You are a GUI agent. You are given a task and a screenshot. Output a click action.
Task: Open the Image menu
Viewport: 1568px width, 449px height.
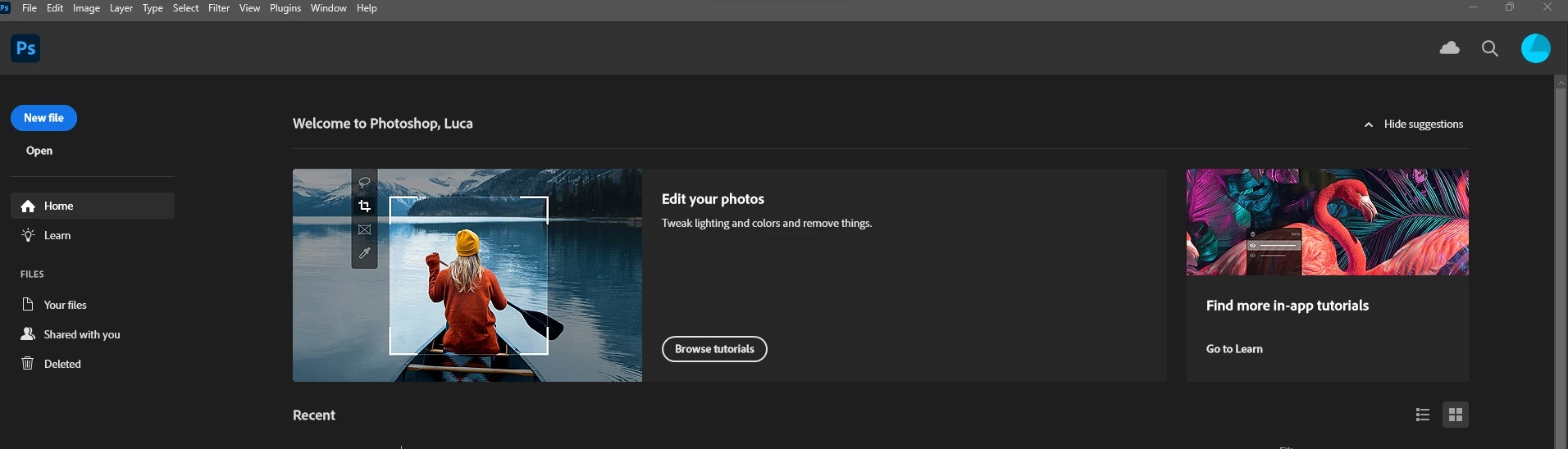(x=86, y=8)
